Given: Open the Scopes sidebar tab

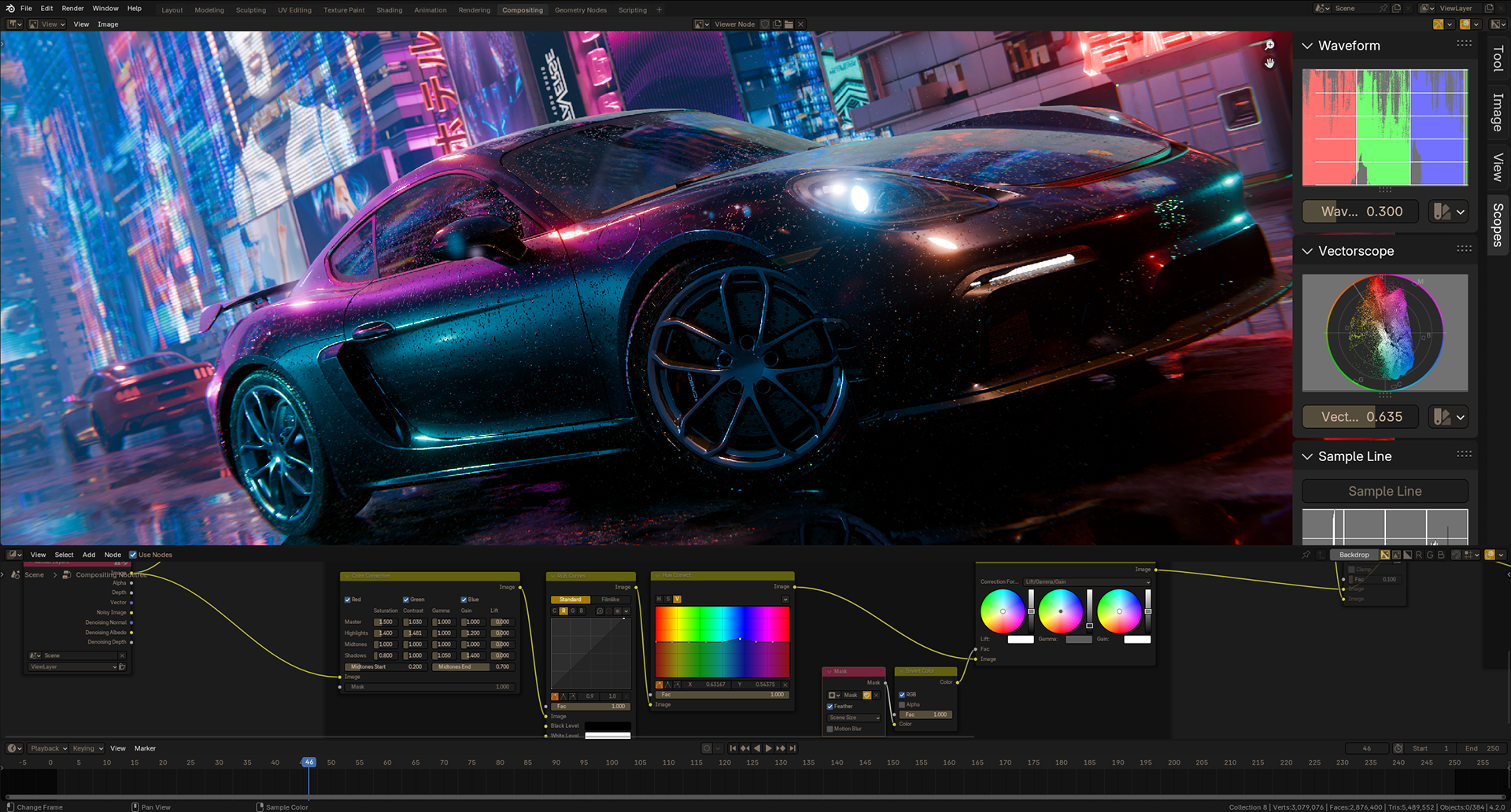Looking at the screenshot, I should coord(1498,225).
